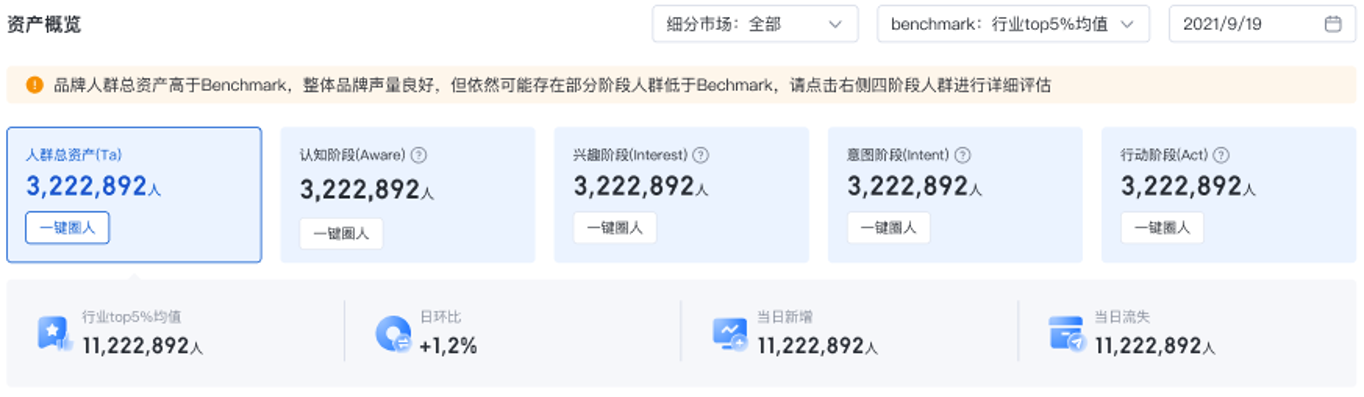Expand the benchmark 行业top5%均值 dropdown
1364x397 pixels.
[x=1013, y=24]
